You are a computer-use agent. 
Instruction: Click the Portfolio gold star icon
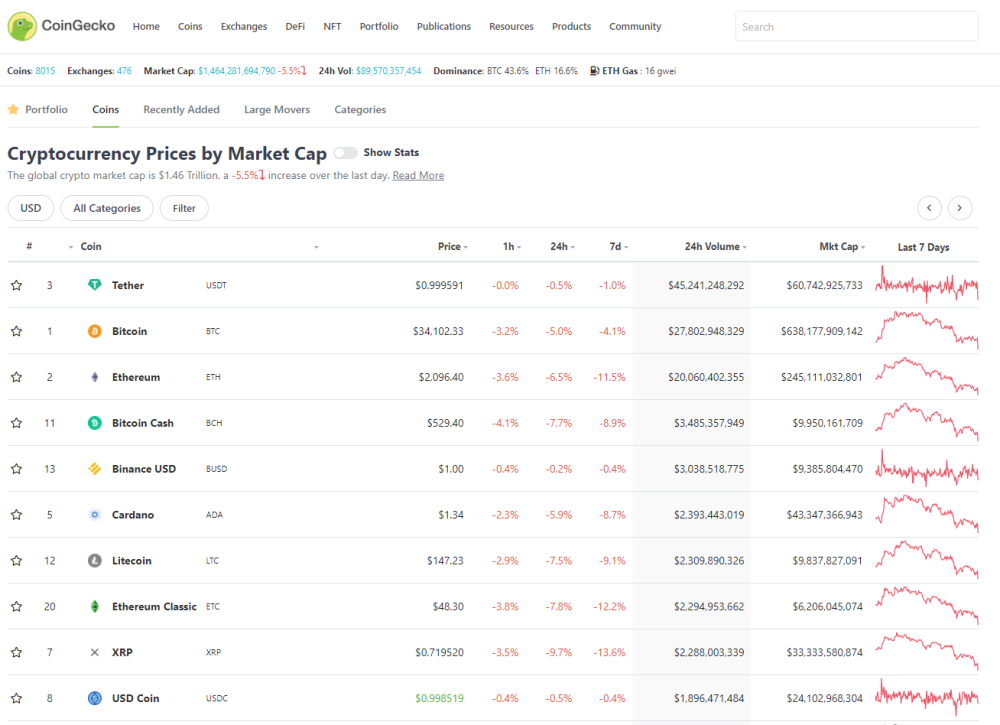(13, 110)
